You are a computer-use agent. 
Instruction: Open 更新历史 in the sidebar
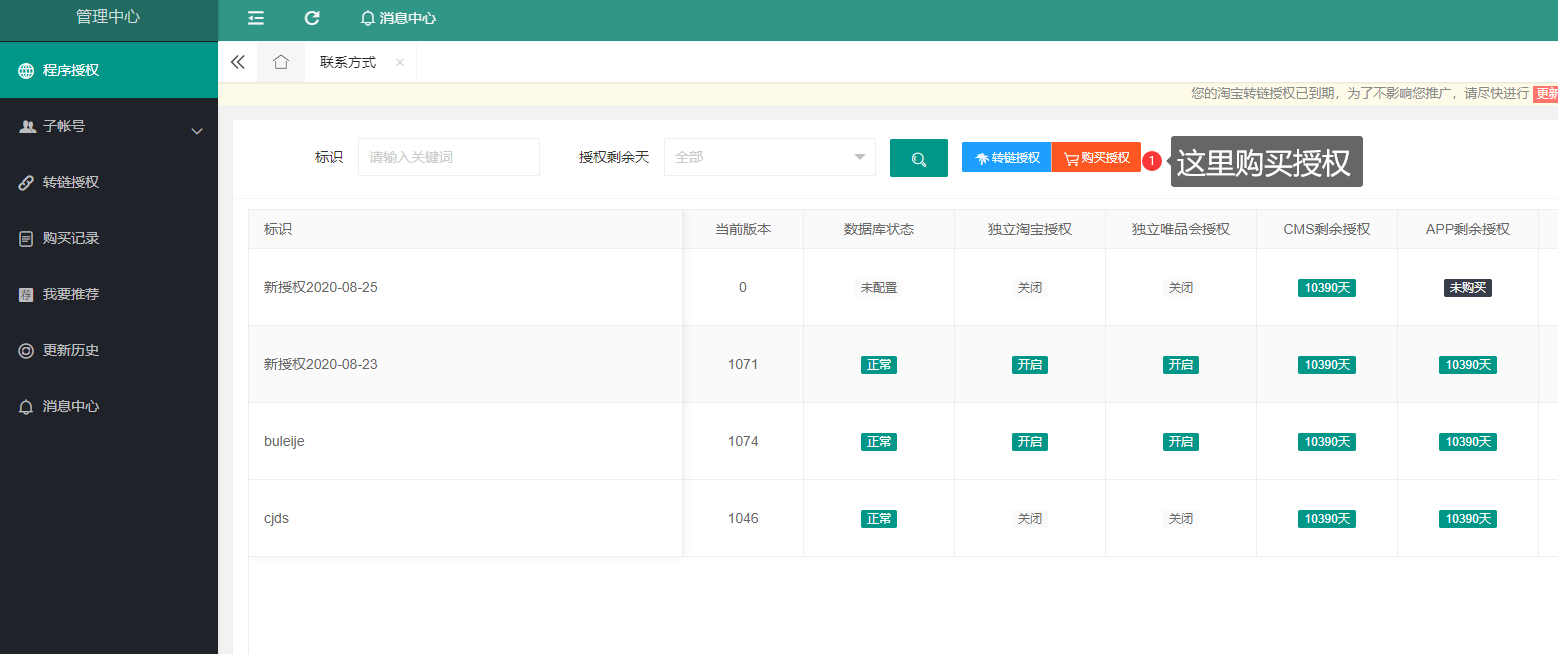click(x=109, y=350)
